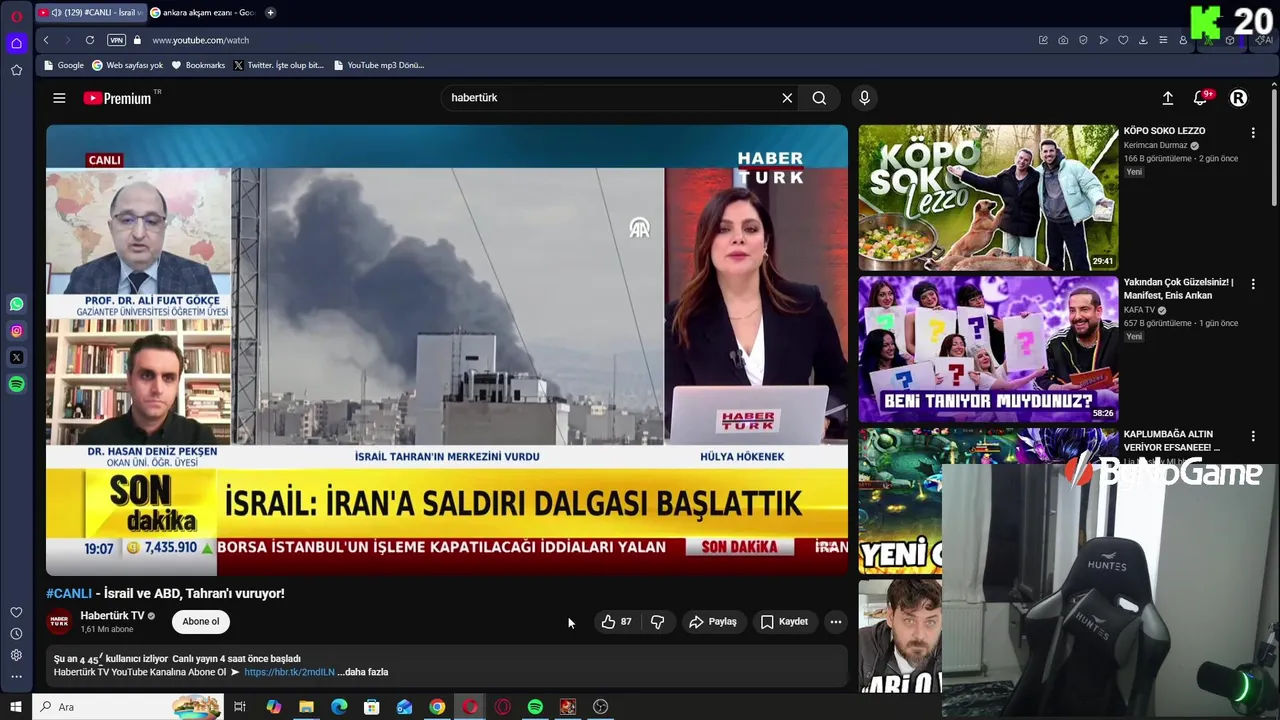The image size is (1280, 720).
Task: Dislike the live video
Action: [657, 622]
